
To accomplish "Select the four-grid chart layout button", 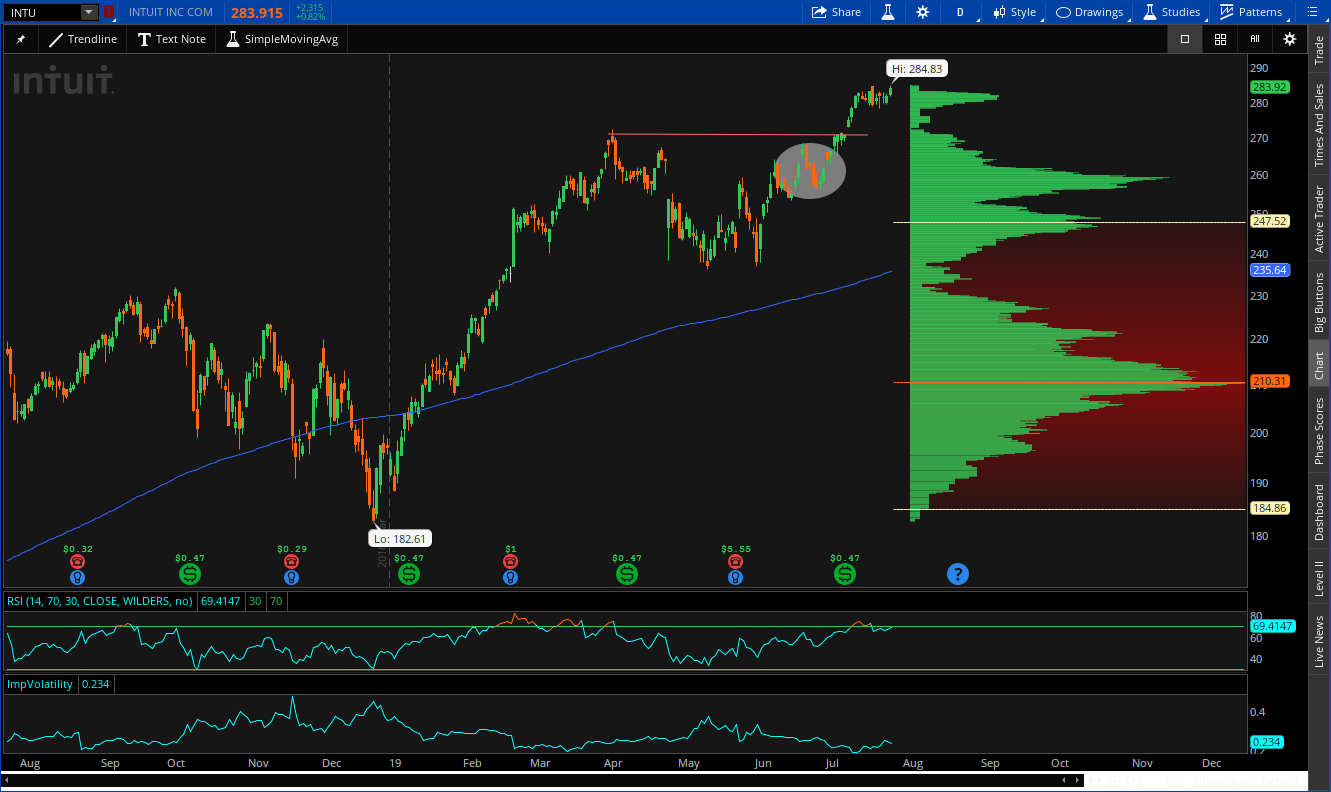I will tap(1220, 39).
